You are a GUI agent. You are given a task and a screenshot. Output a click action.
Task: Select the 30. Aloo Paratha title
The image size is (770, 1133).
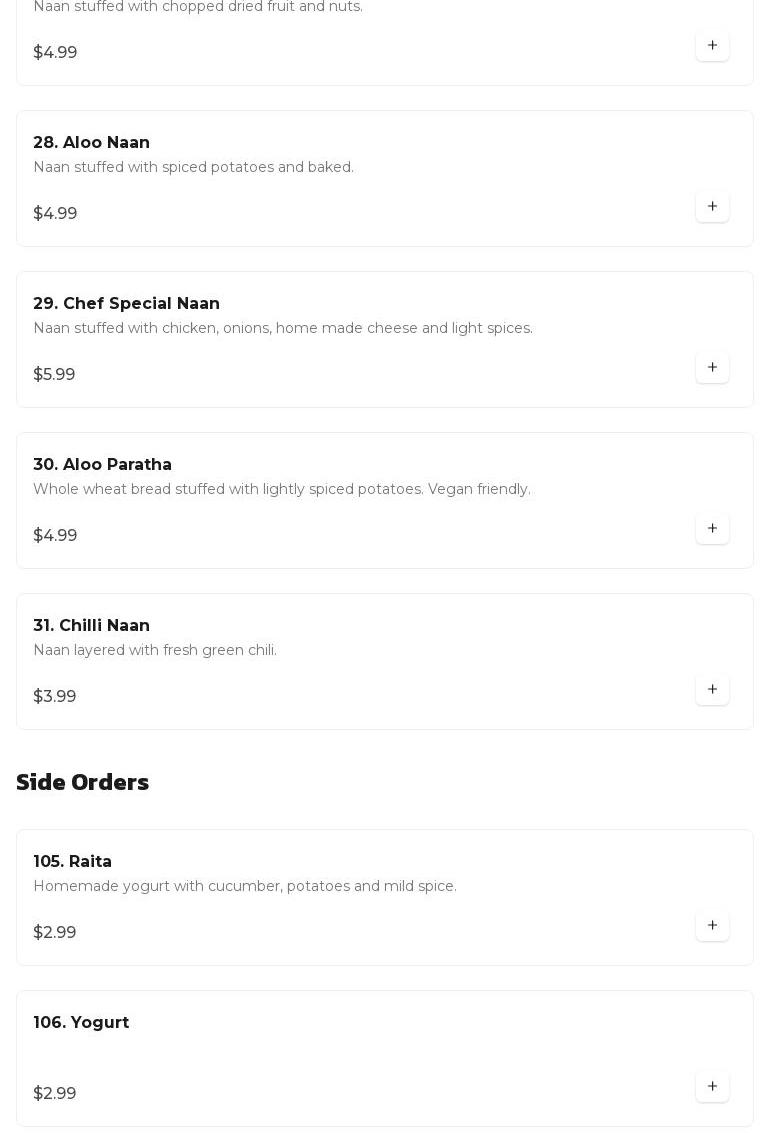point(103,465)
